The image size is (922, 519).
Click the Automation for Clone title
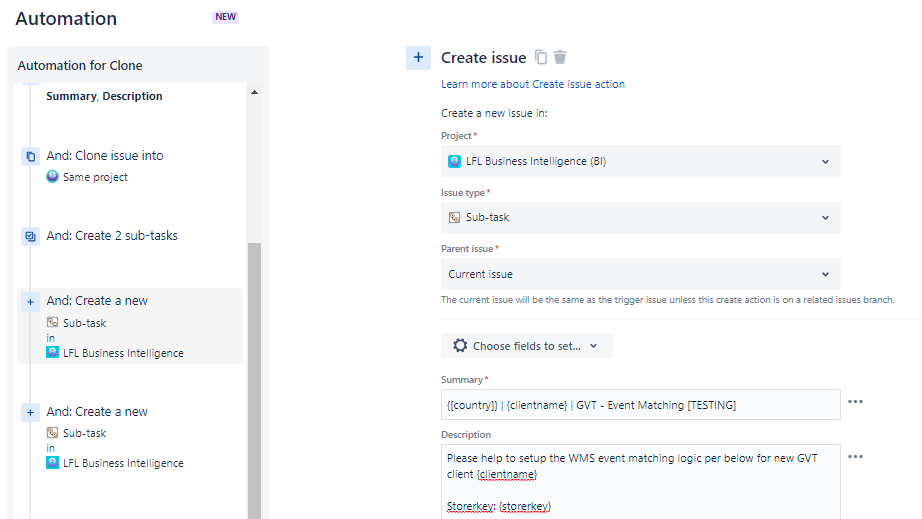(80, 65)
